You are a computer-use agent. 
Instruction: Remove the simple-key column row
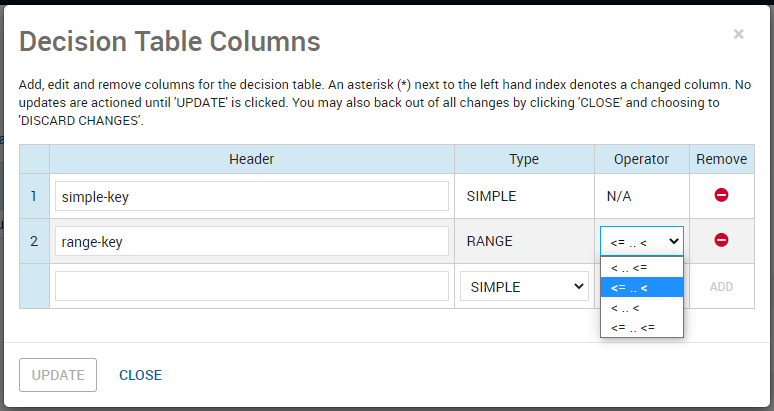pyautogui.click(x=721, y=196)
